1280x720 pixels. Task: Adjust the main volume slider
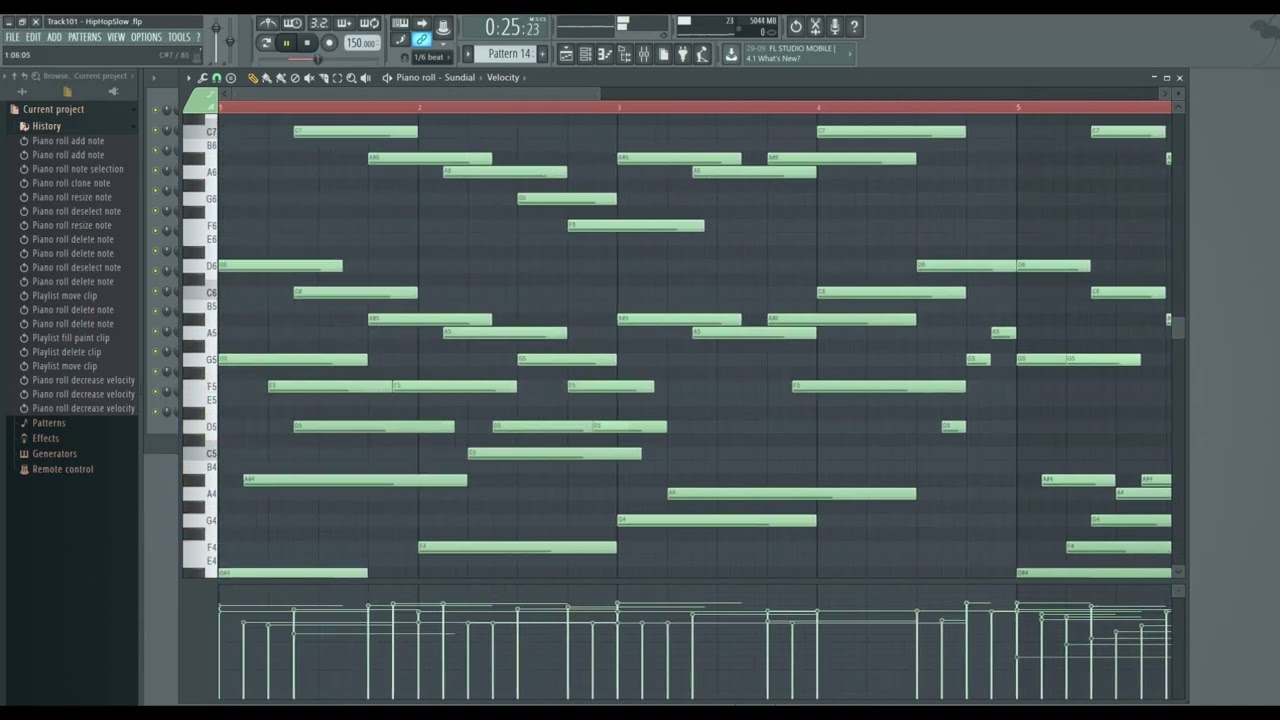point(216,37)
